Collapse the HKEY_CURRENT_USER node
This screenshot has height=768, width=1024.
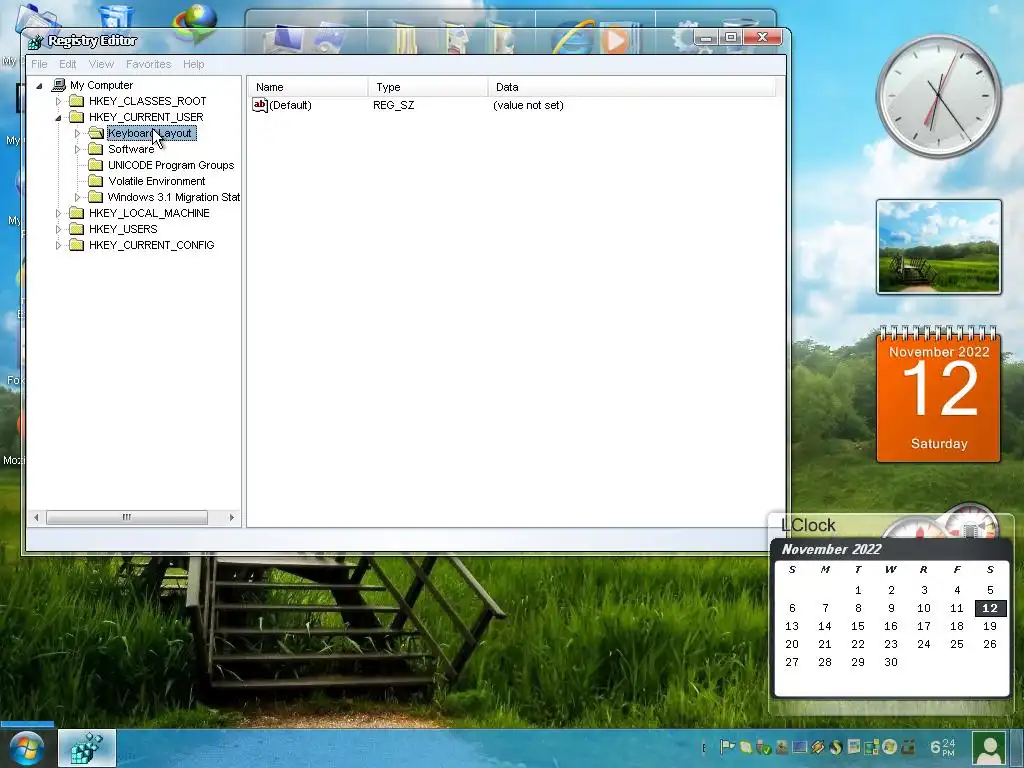pyautogui.click(x=58, y=118)
